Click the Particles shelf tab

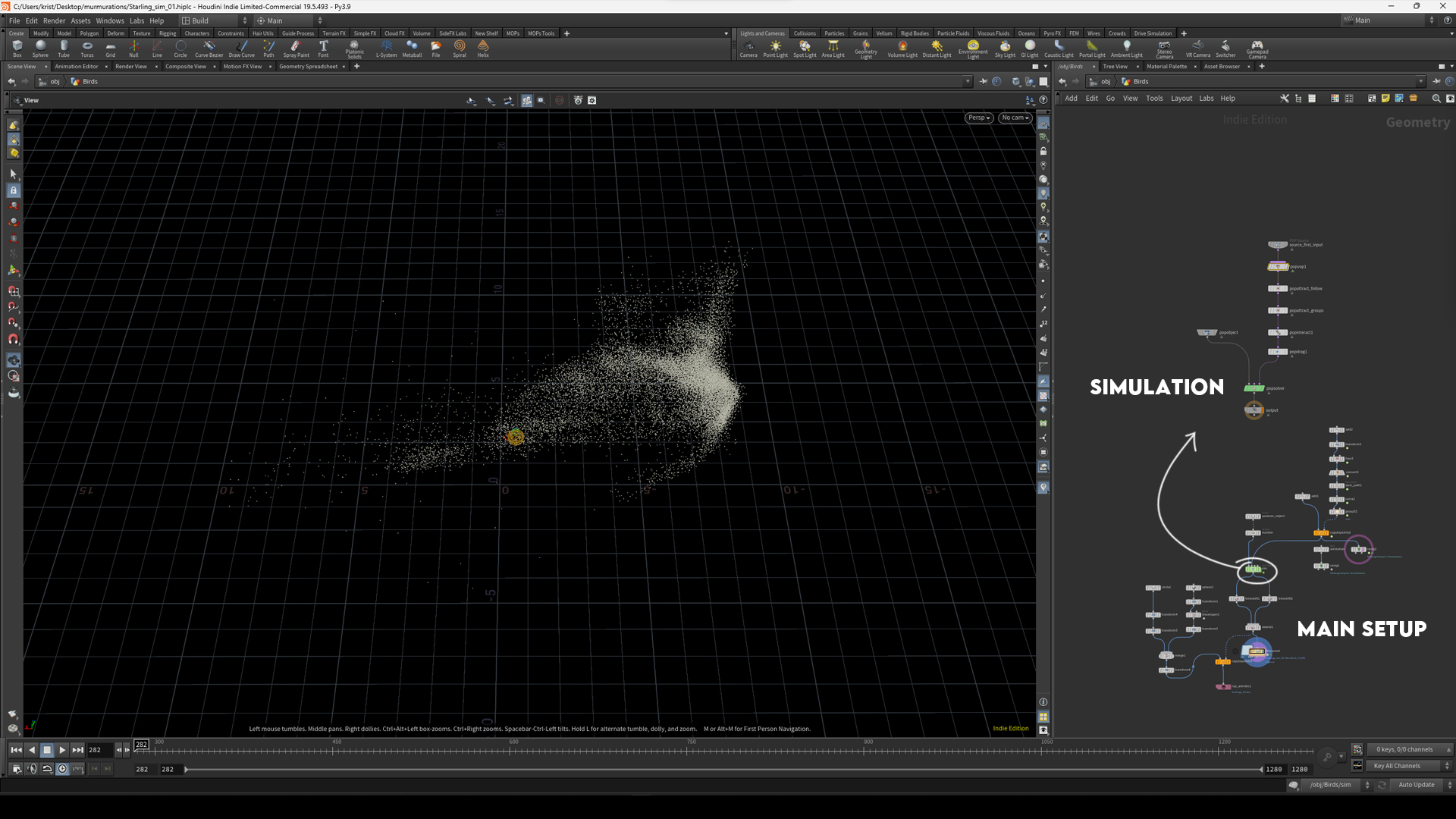click(x=834, y=33)
